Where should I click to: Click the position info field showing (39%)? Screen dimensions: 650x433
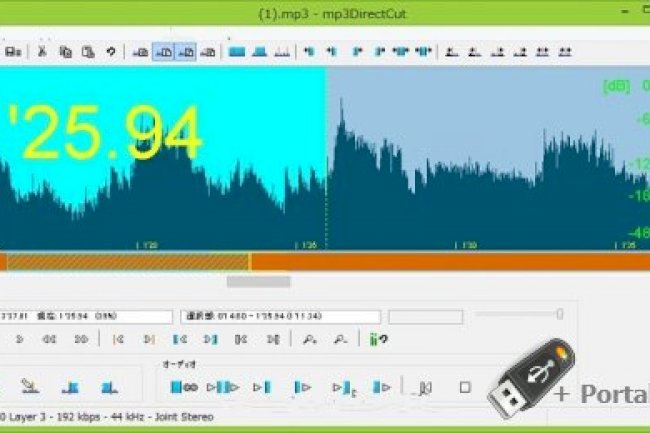[86, 317]
